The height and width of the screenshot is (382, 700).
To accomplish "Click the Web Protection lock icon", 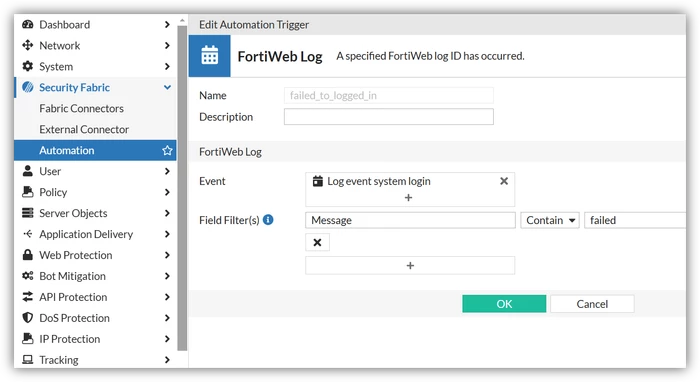I will pyautogui.click(x=28, y=255).
